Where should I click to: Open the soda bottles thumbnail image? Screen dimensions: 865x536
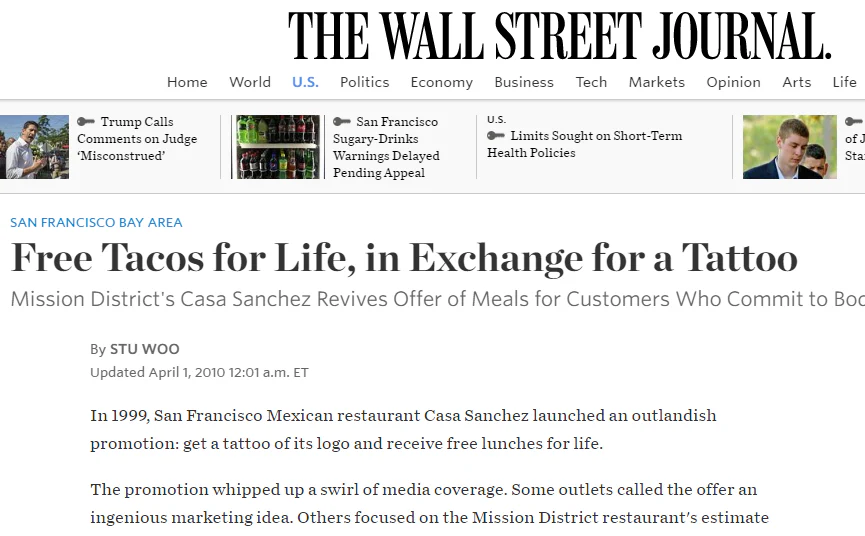point(278,147)
